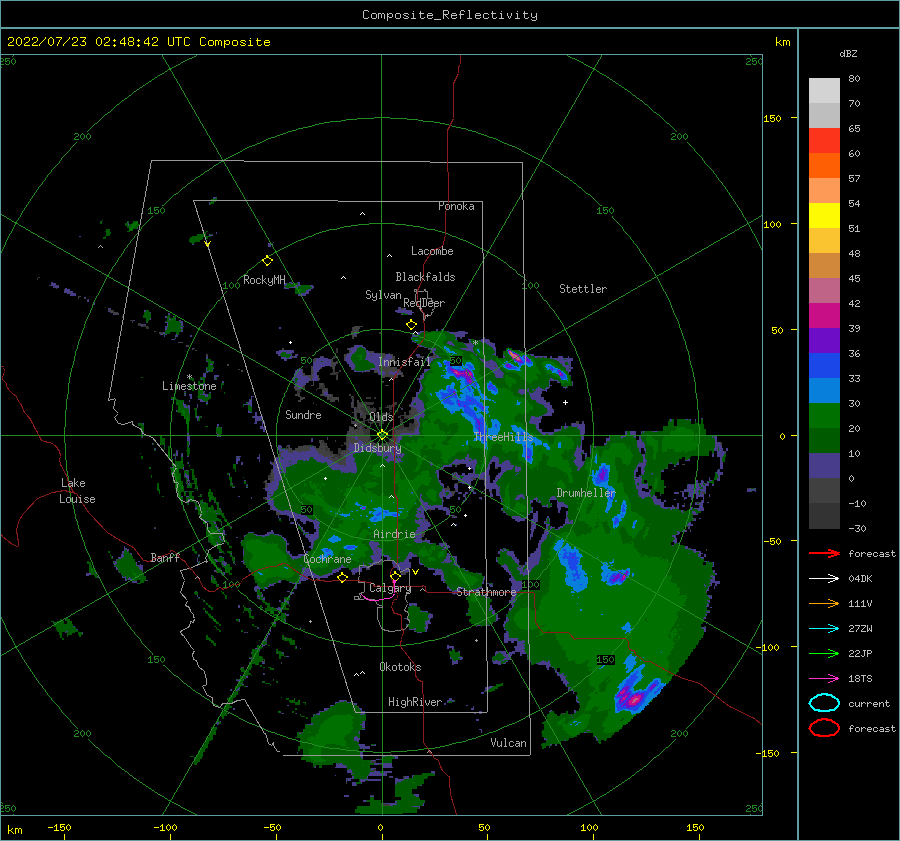This screenshot has height=841, width=900.
Task: Click the Stettler city label
Action: pos(583,289)
